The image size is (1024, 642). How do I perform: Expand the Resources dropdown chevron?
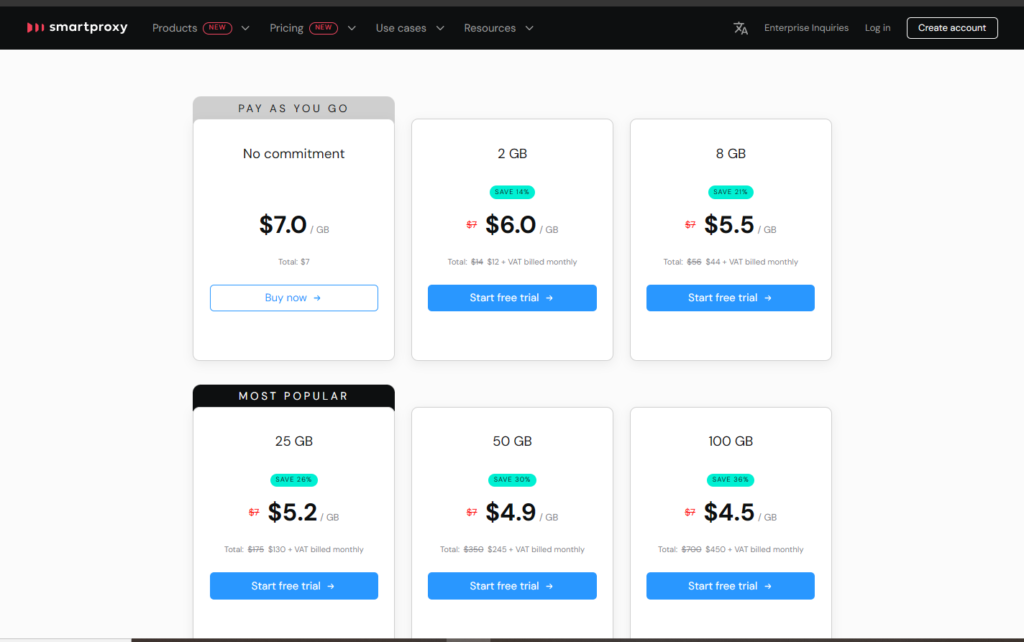click(530, 28)
